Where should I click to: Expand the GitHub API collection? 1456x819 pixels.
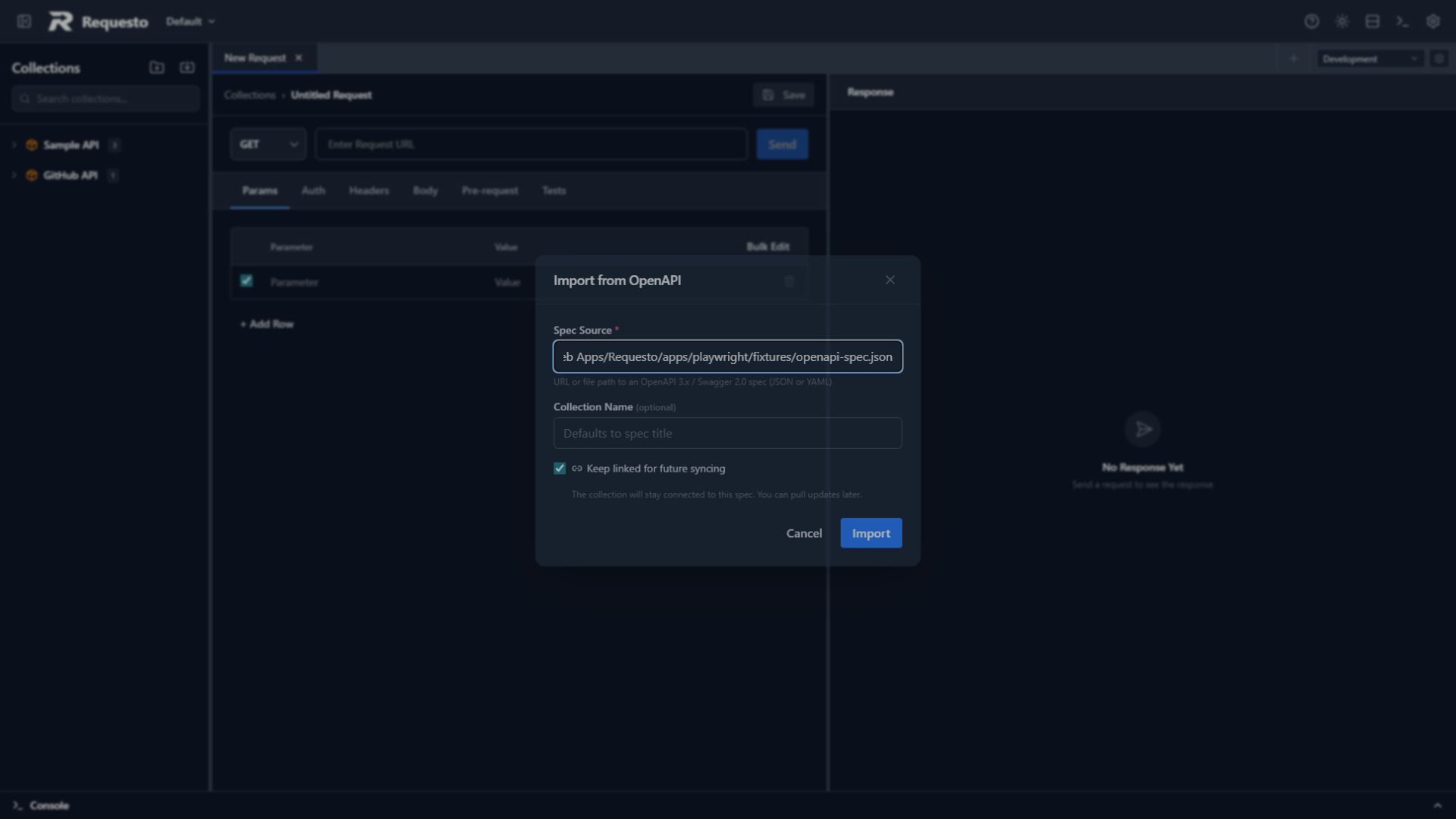point(14,175)
